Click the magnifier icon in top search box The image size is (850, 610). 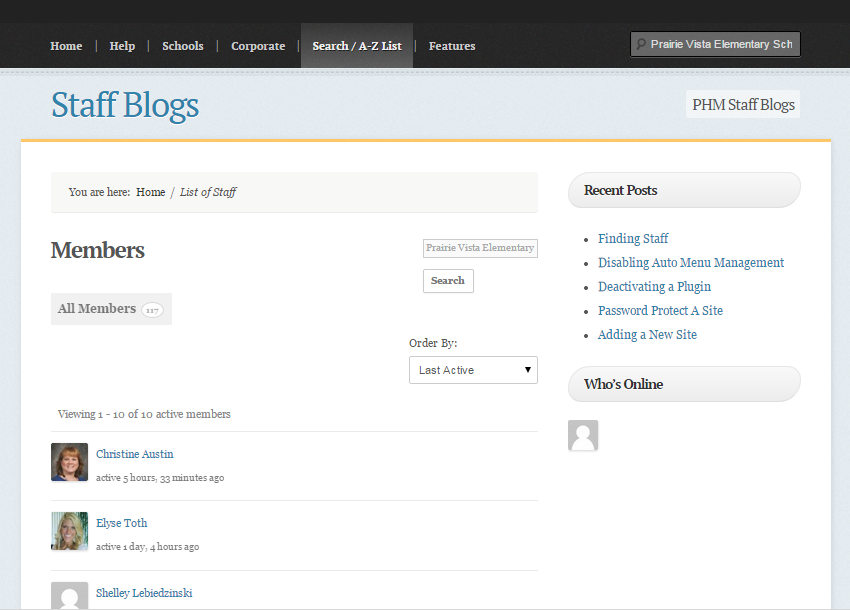pos(641,44)
